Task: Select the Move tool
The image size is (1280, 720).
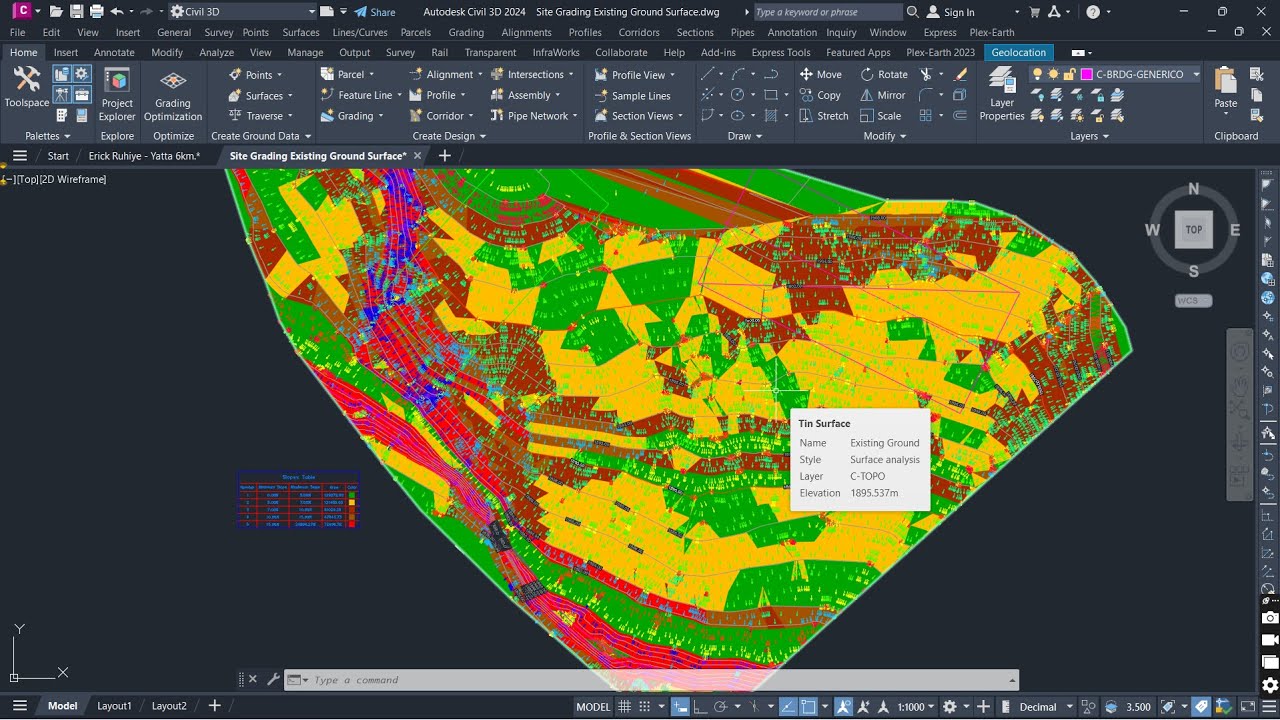Action: tap(820, 74)
